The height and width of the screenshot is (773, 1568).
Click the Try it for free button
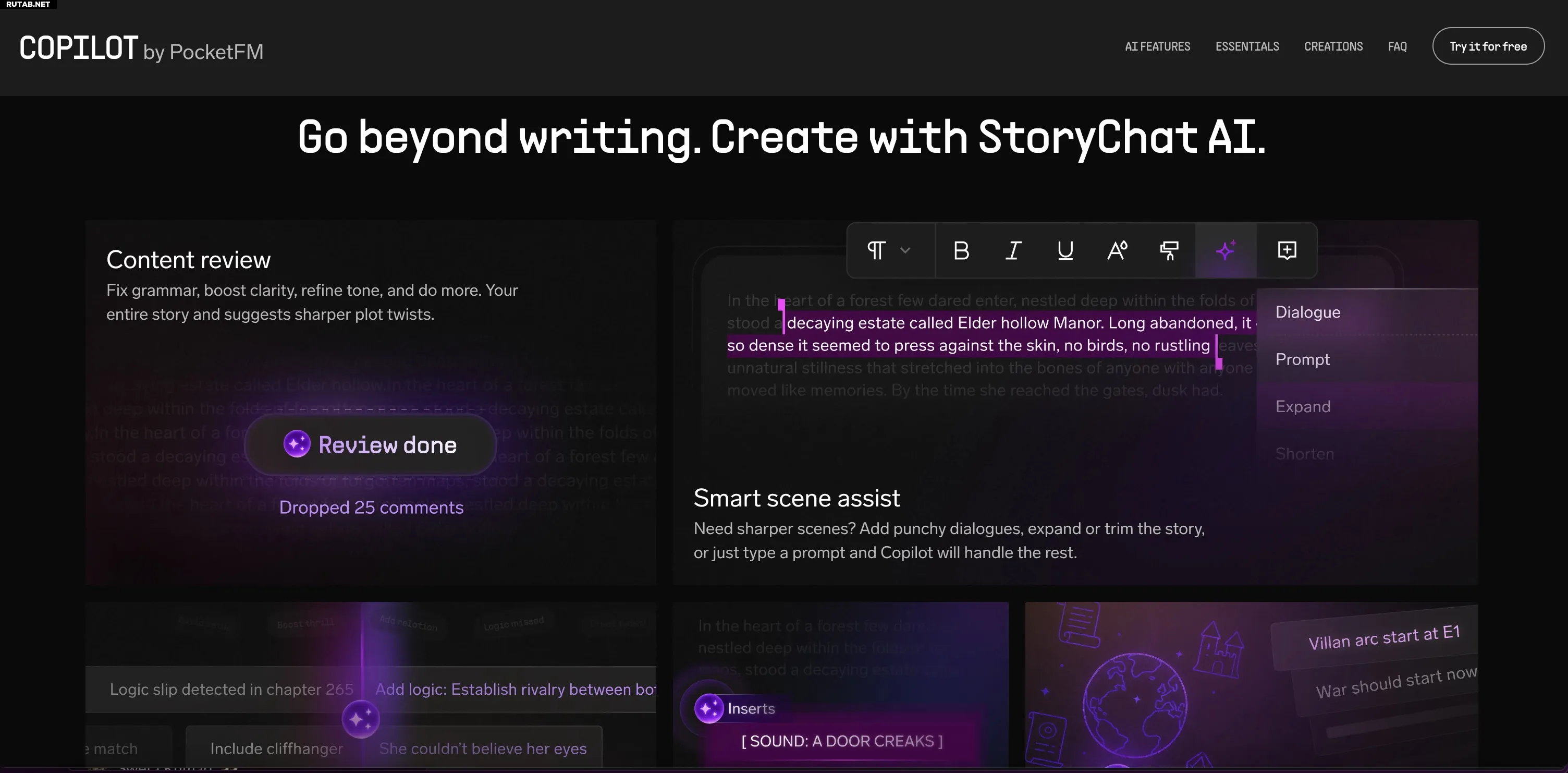point(1488,46)
